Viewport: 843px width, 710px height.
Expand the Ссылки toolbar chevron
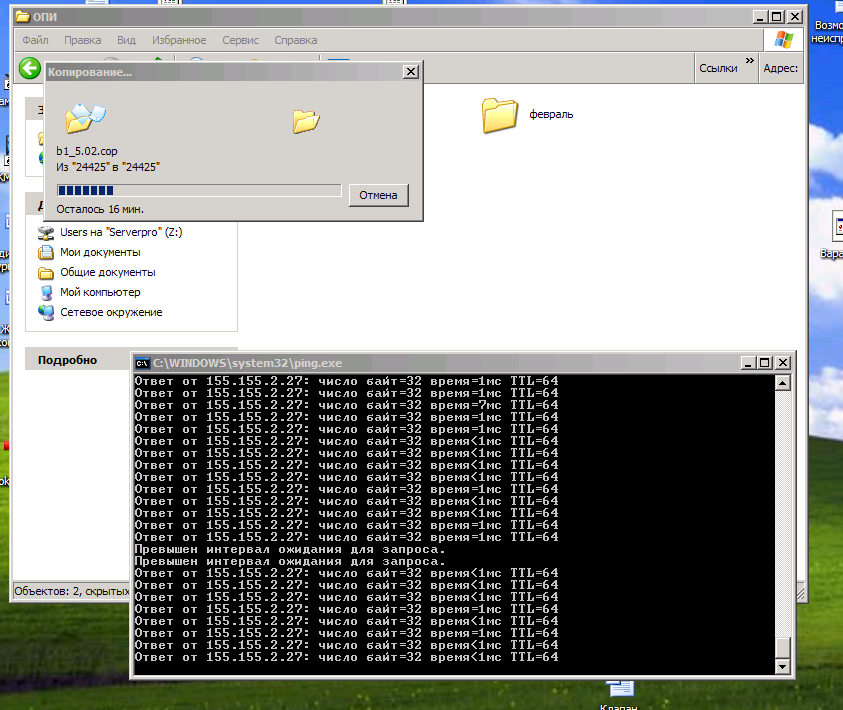pyautogui.click(x=749, y=61)
